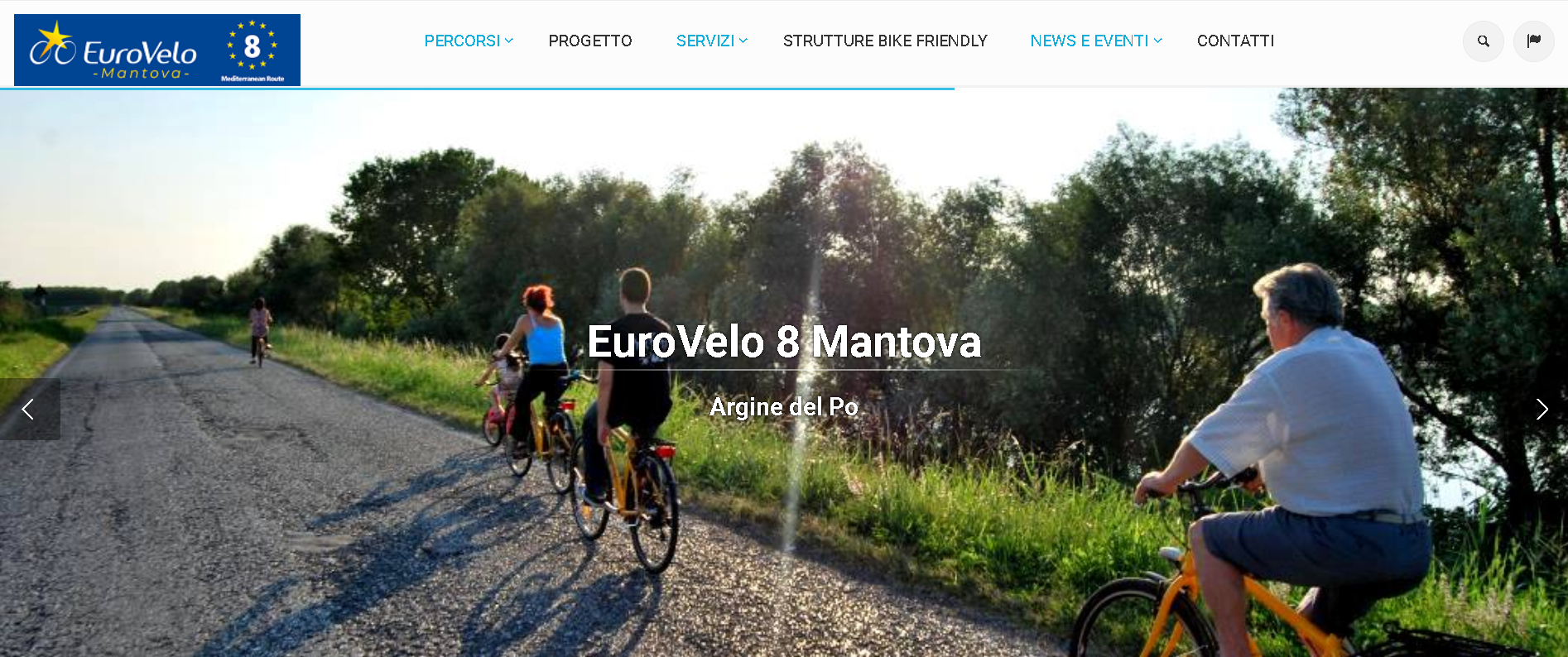Advance to next slide arrow
Screen dimensions: 1568x657
[x=1541, y=409]
